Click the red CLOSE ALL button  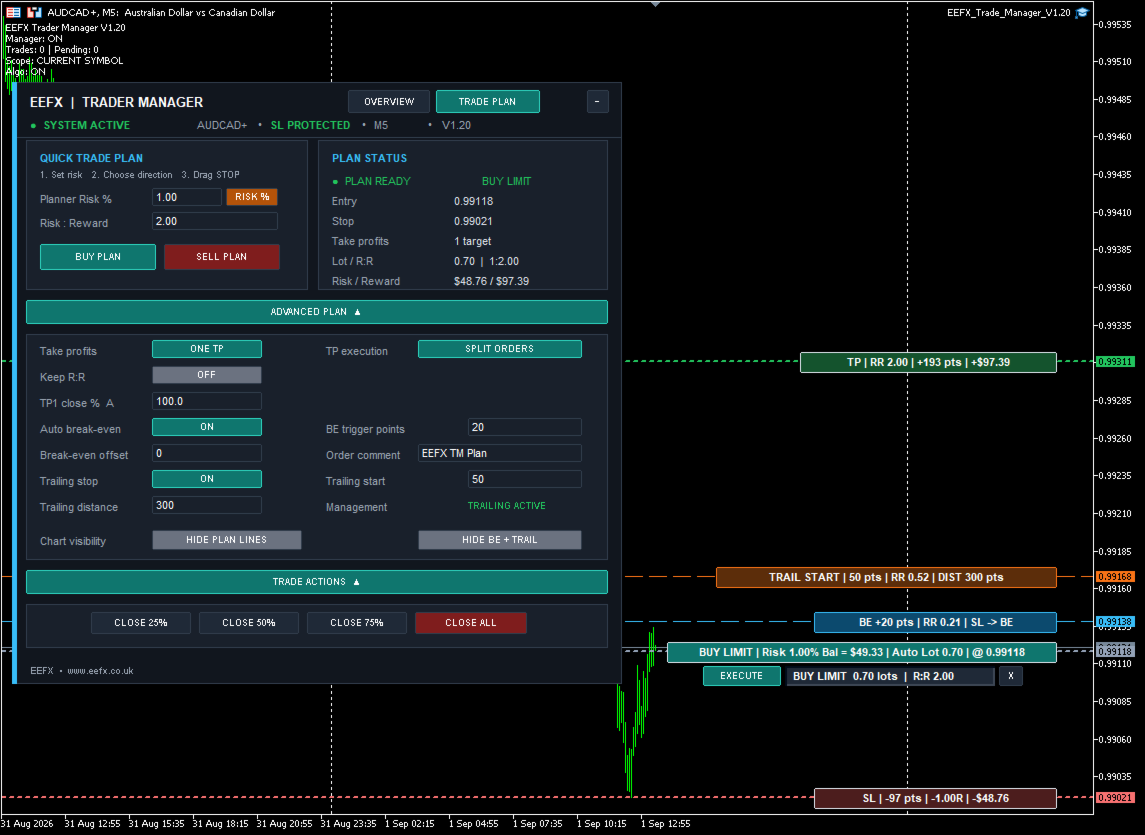tap(470, 622)
